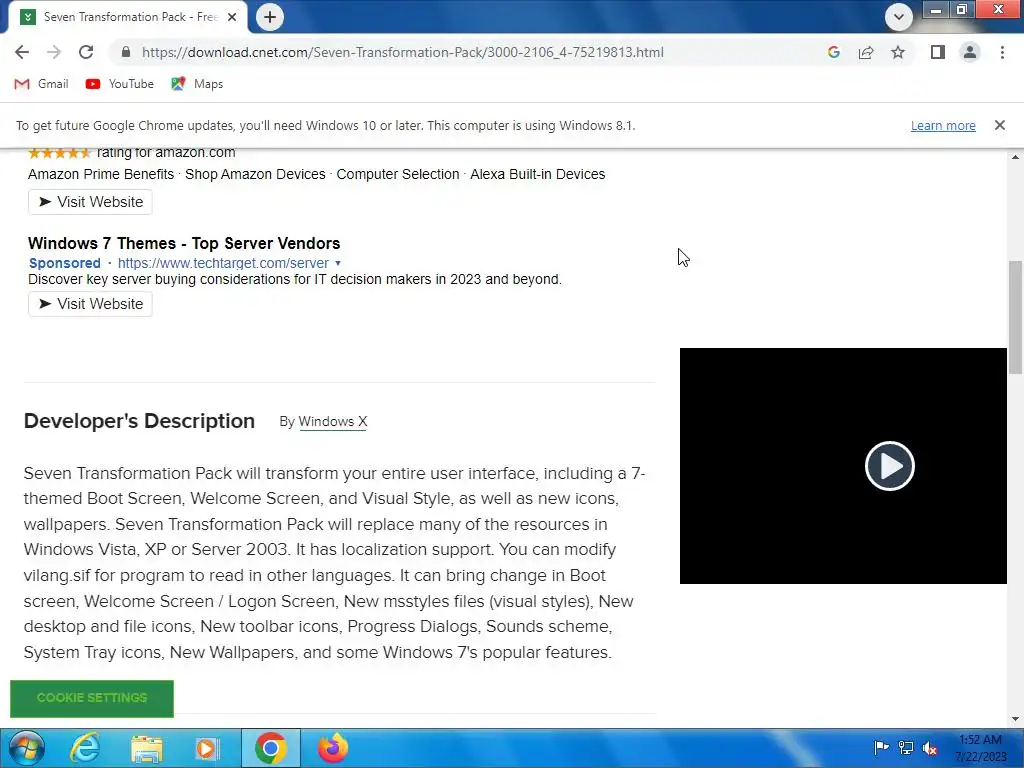Open Chrome's three-dot menu
This screenshot has height=768, width=1024.
(1002, 52)
